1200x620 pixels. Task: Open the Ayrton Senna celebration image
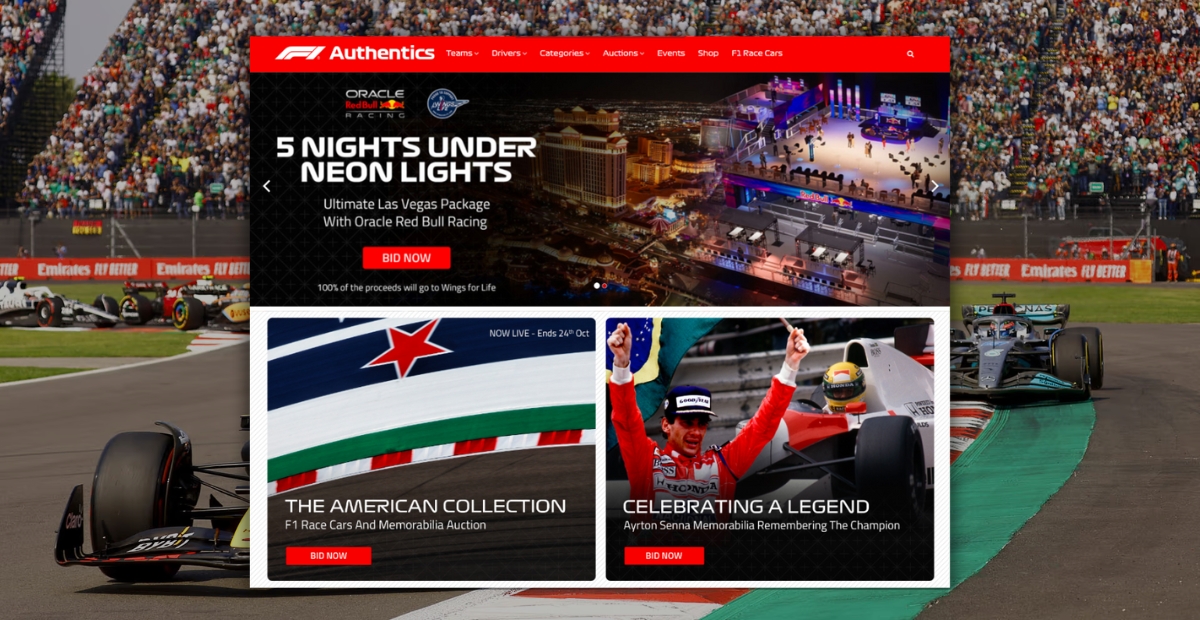pos(770,449)
